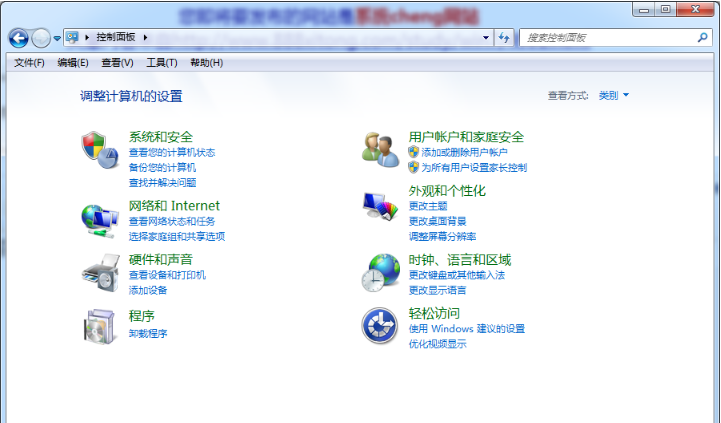The width and height of the screenshot is (721, 423).
Task: Open the 查看(V) menu
Action: [117, 63]
